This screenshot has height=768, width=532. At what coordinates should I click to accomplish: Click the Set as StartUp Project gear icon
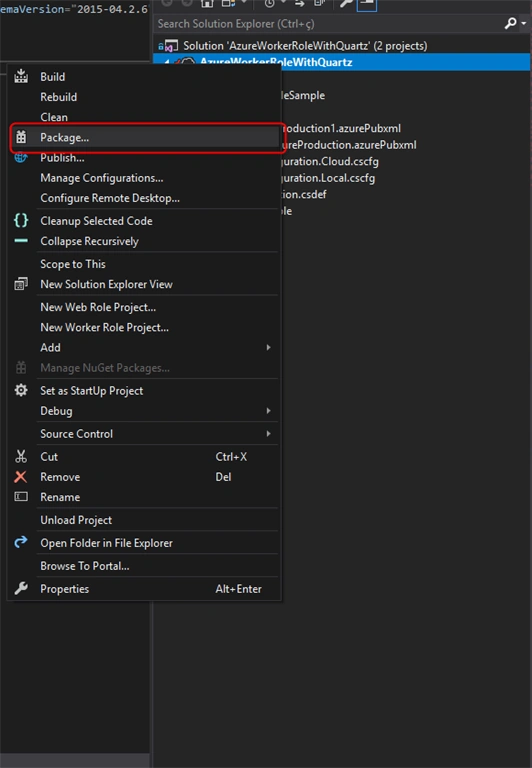(x=21, y=390)
